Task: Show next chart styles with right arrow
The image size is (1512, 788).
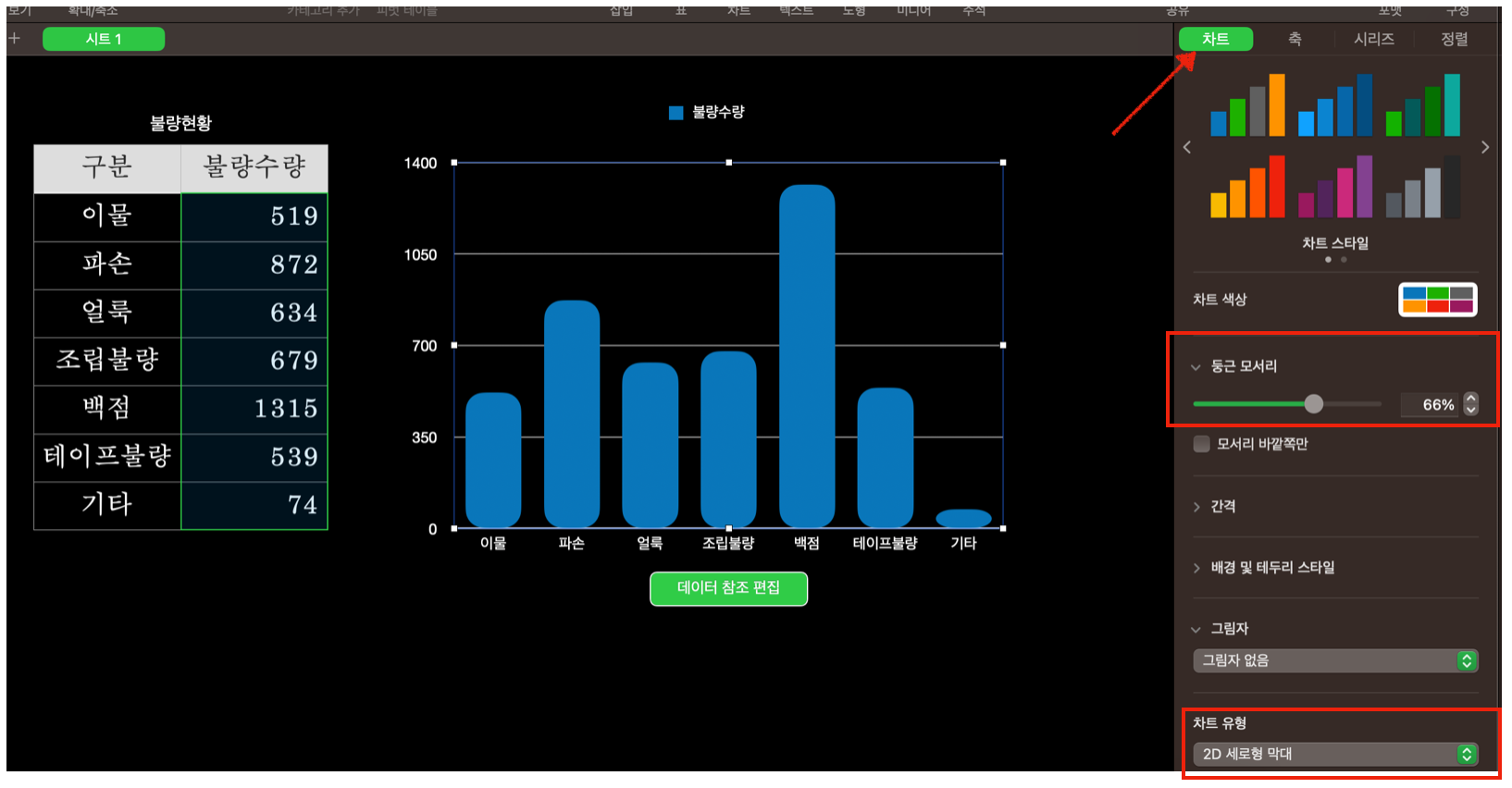Action: point(1485,147)
